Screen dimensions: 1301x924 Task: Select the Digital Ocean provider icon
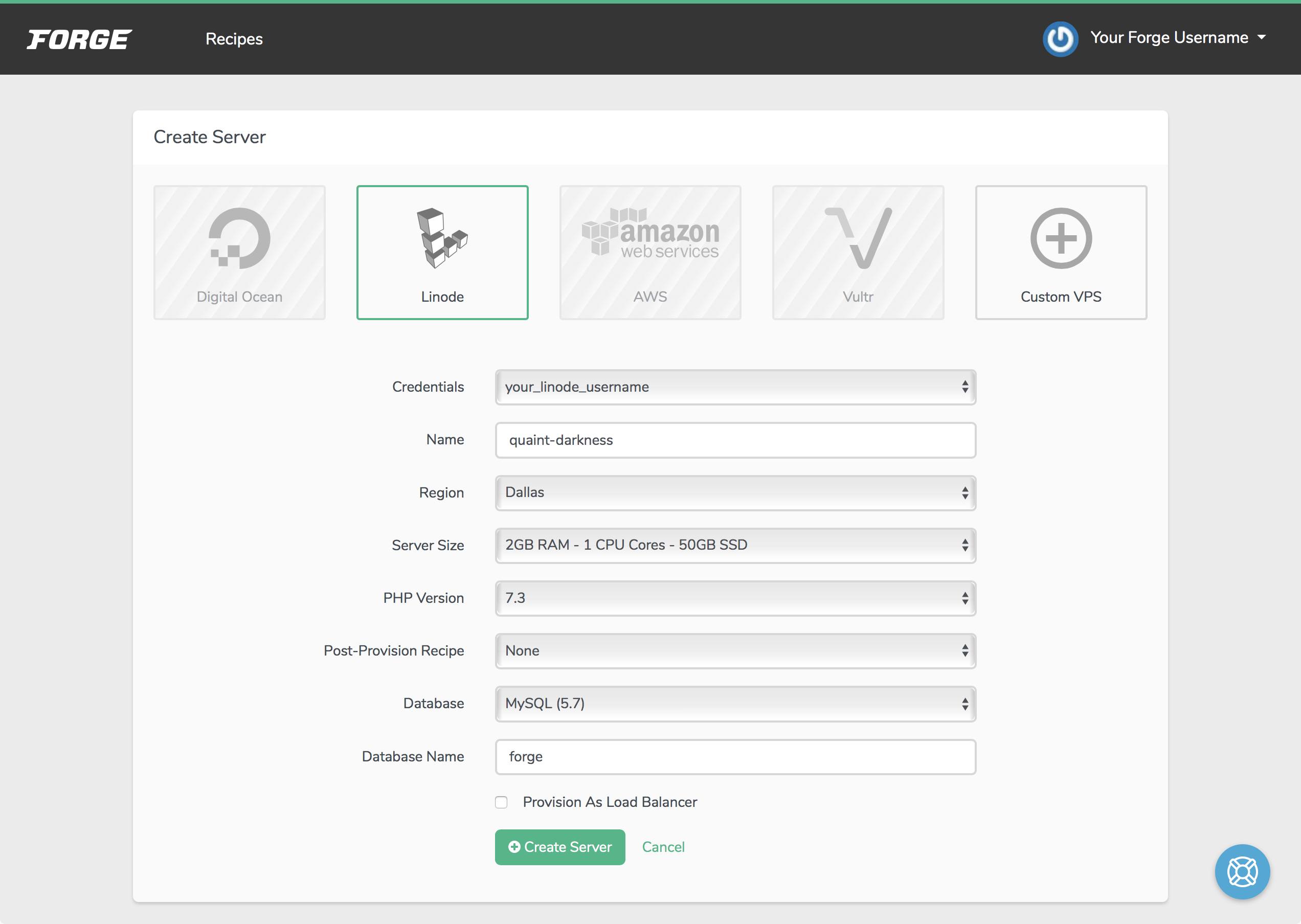(238, 252)
